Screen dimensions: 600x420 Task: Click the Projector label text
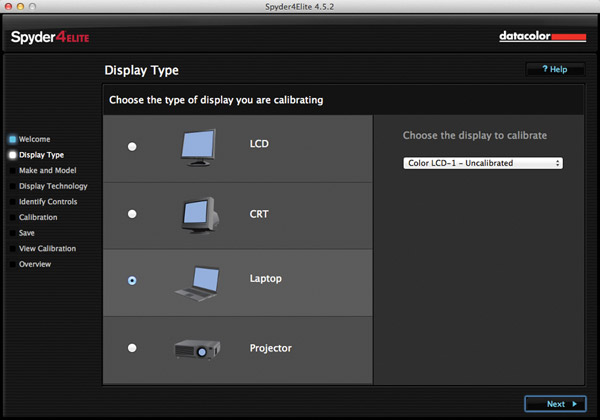[271, 348]
